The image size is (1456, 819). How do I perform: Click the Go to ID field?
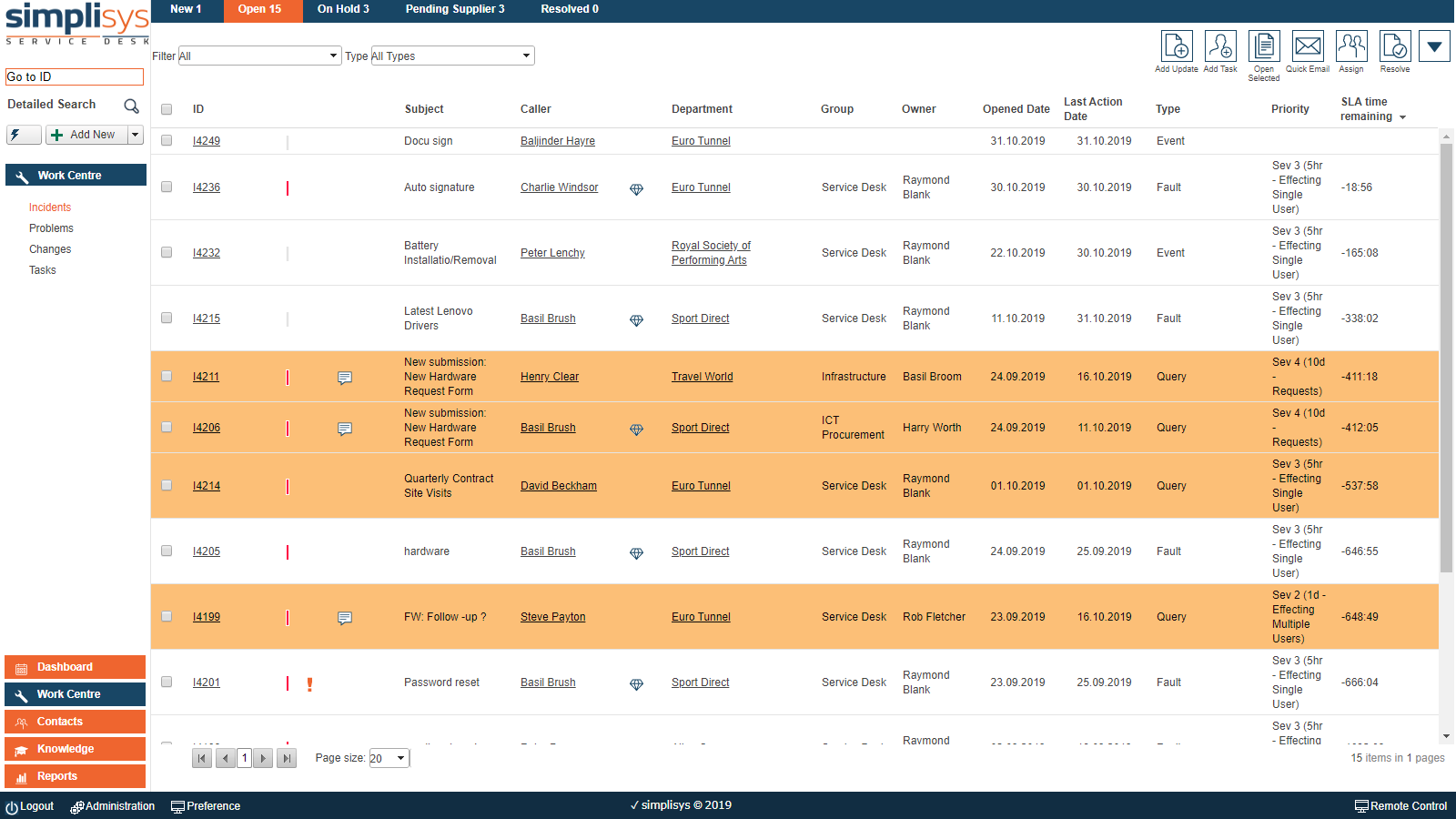(75, 77)
